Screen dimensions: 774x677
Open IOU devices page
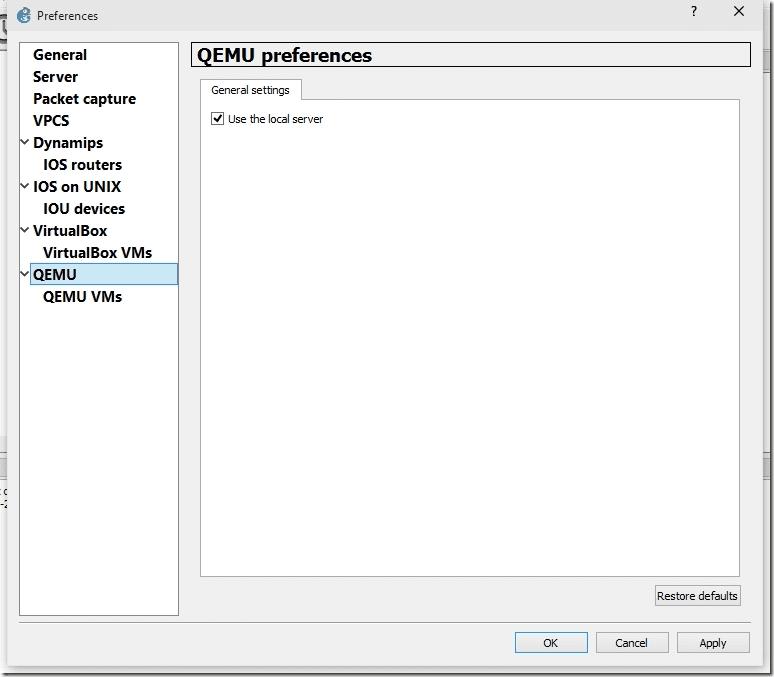click(84, 208)
